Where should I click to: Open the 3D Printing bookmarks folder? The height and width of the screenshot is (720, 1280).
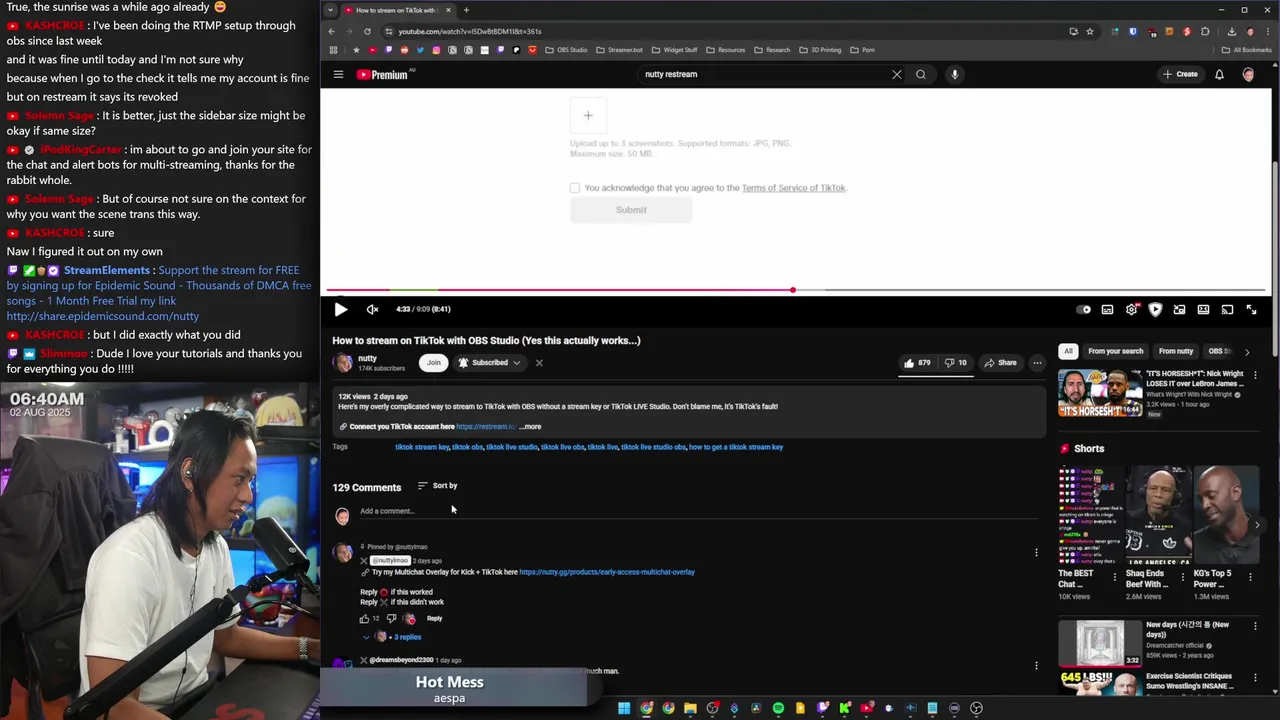coord(822,50)
